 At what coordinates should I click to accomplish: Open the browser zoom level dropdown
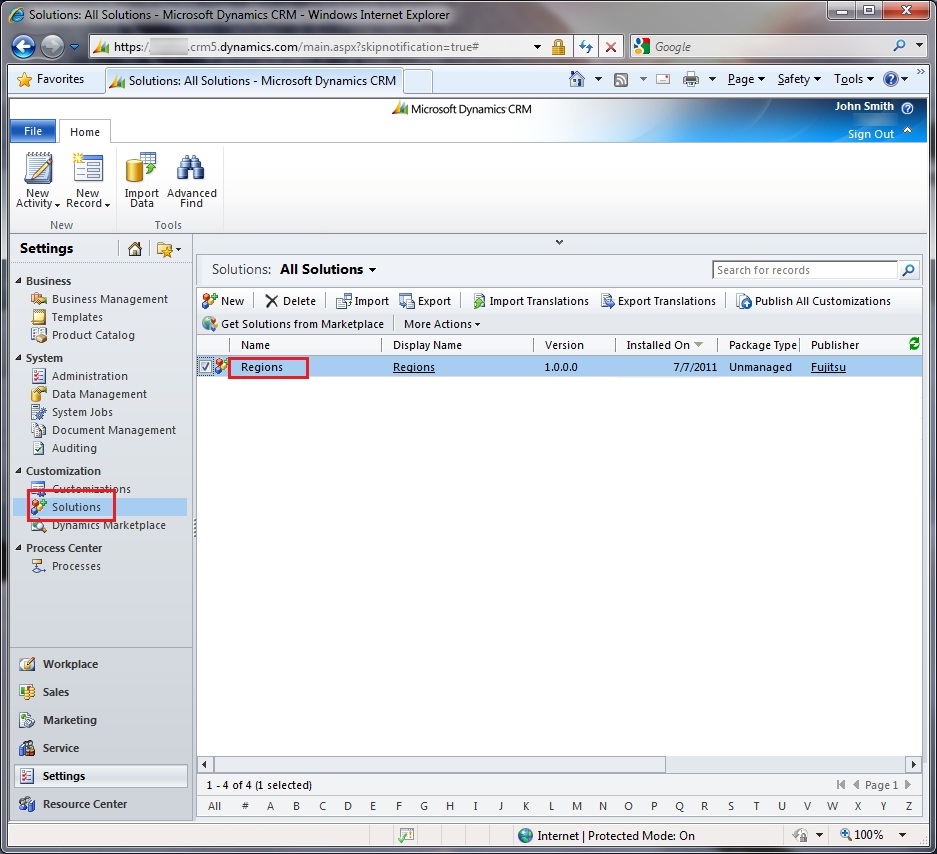click(902, 835)
